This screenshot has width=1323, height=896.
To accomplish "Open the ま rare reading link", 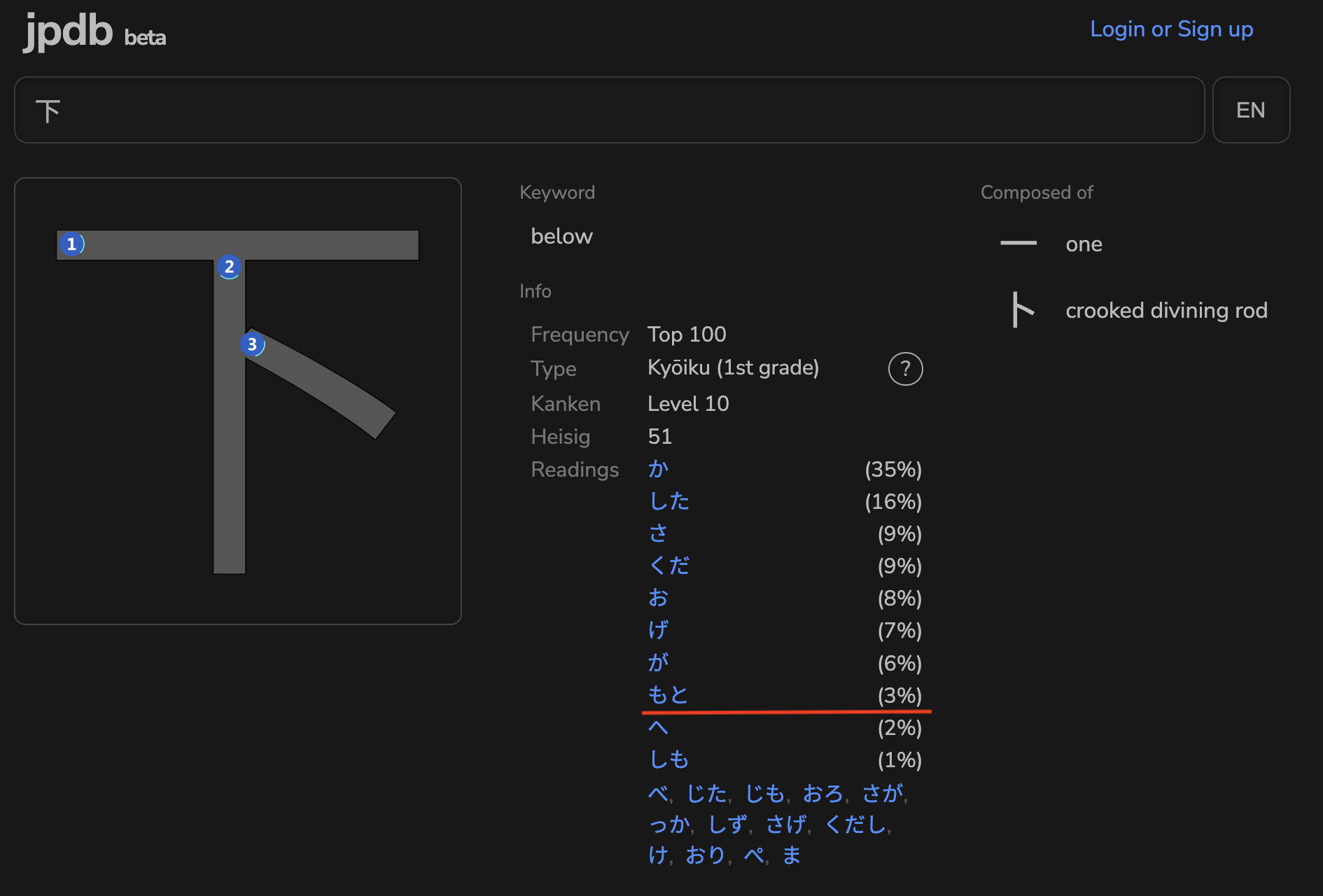I will click(x=792, y=855).
